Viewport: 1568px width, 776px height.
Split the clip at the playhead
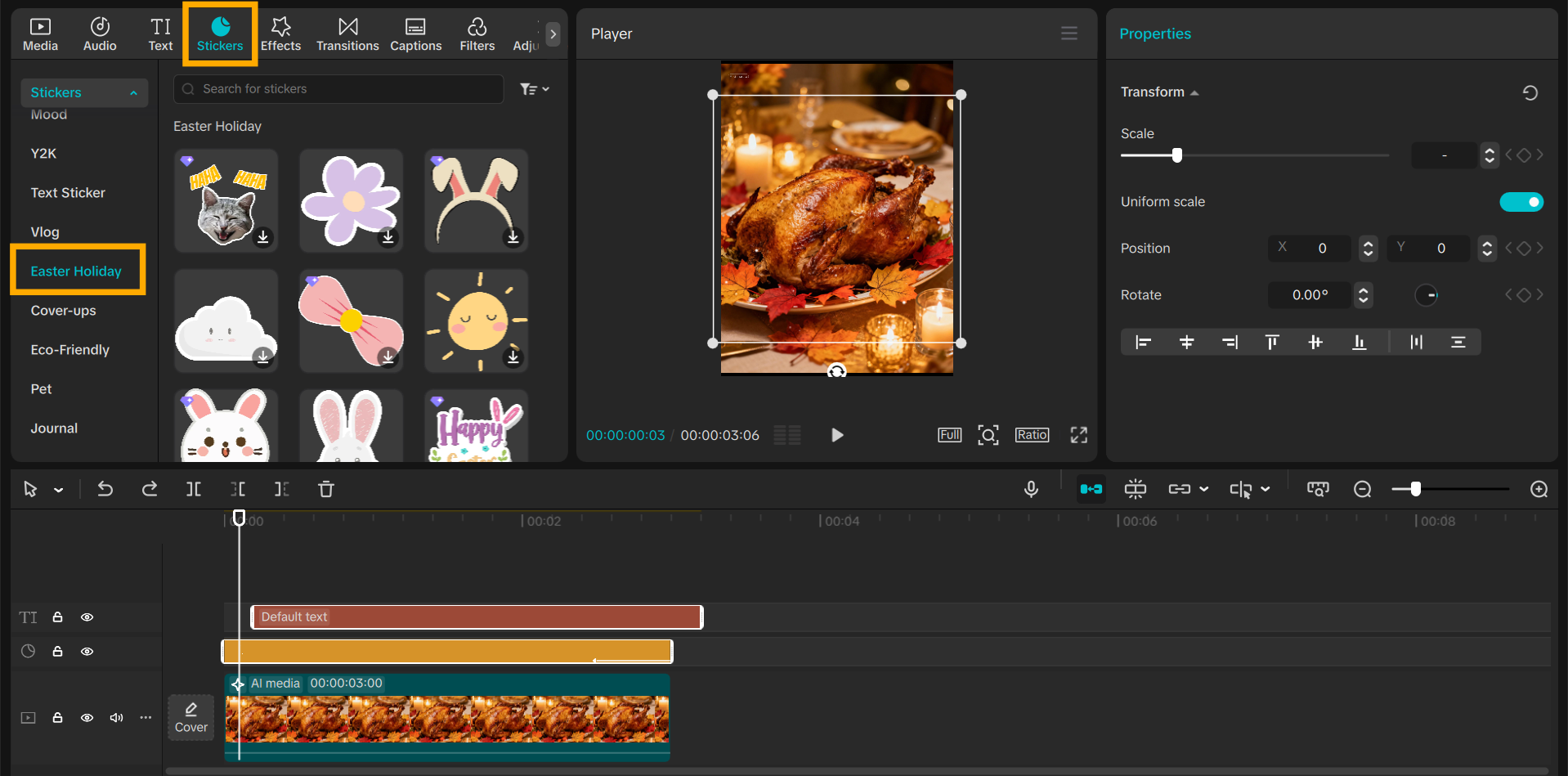[x=194, y=489]
